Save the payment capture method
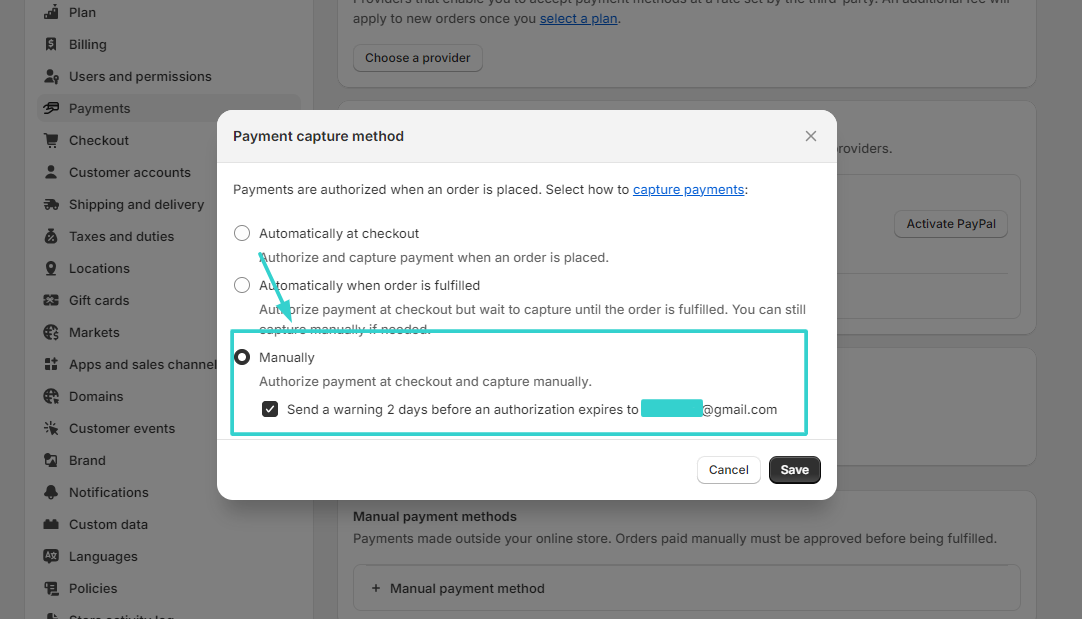 [794, 469]
